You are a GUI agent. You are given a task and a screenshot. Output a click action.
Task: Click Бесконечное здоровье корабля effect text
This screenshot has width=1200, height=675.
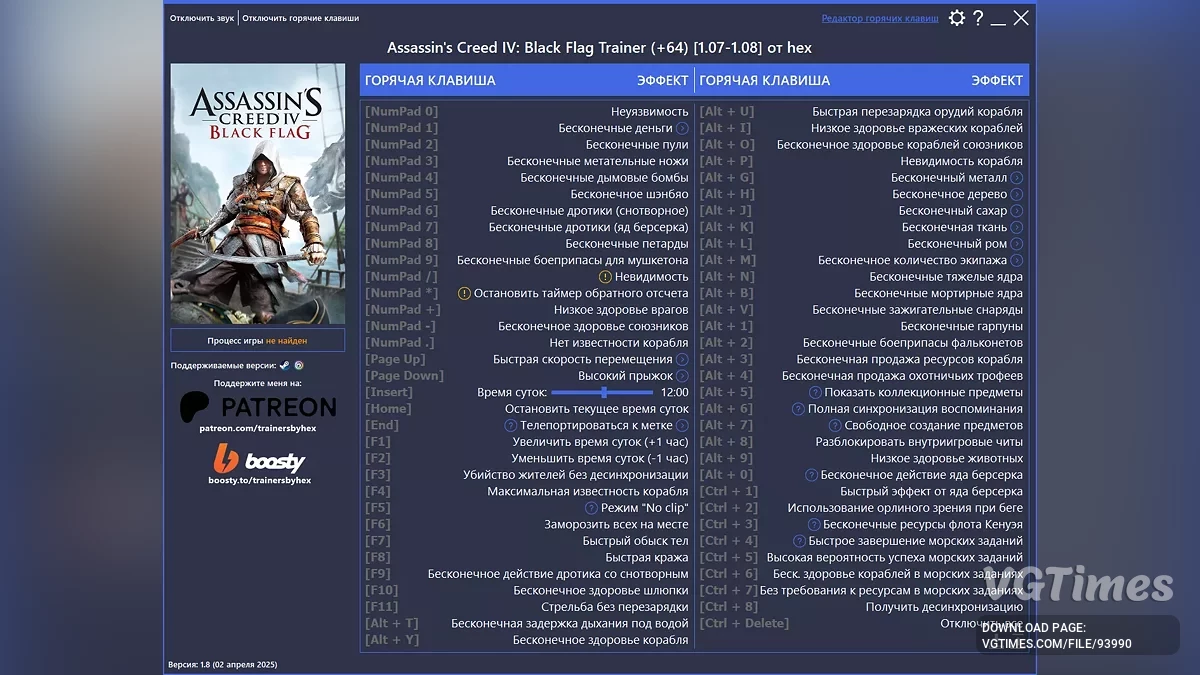pos(601,640)
